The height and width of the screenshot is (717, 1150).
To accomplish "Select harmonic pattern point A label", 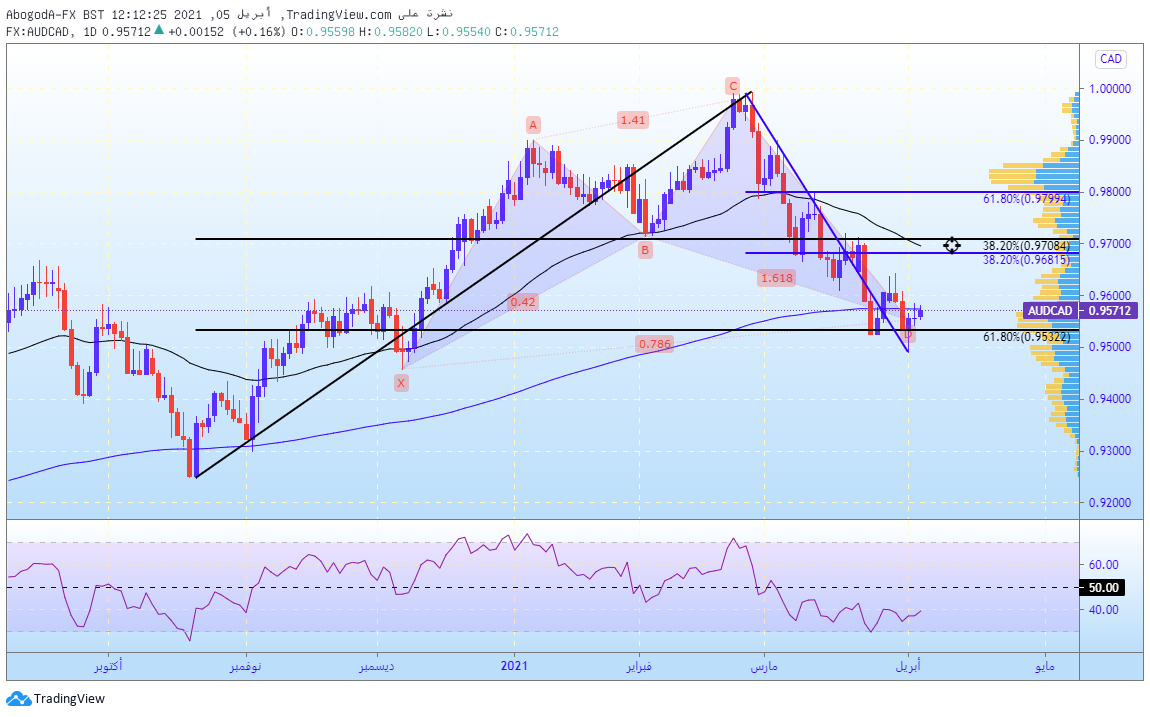I will pyautogui.click(x=533, y=125).
